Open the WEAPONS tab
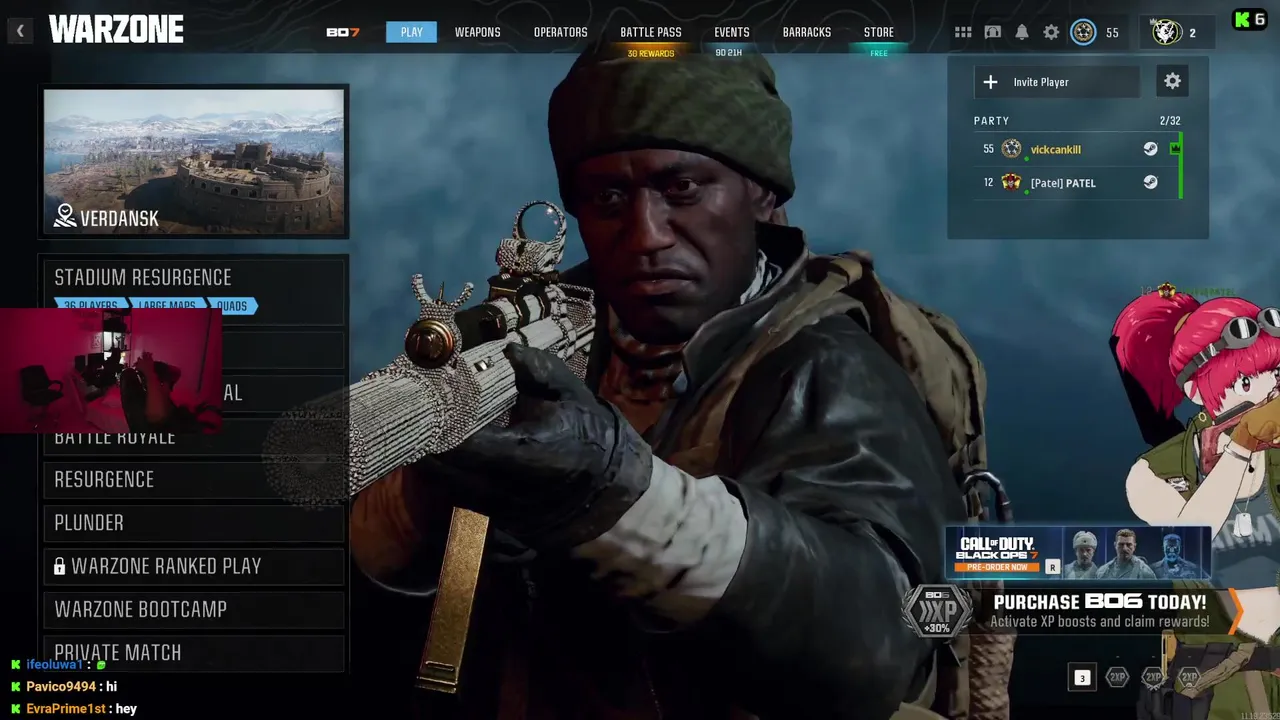 pos(477,32)
